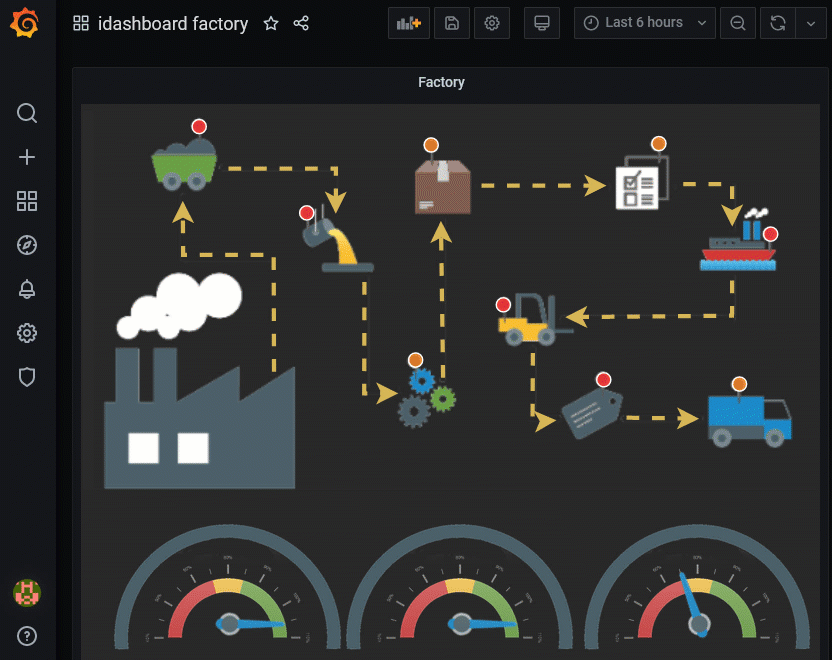This screenshot has height=660, width=832.
Task: Open the Last 6 hours time range picker
Action: tap(644, 22)
